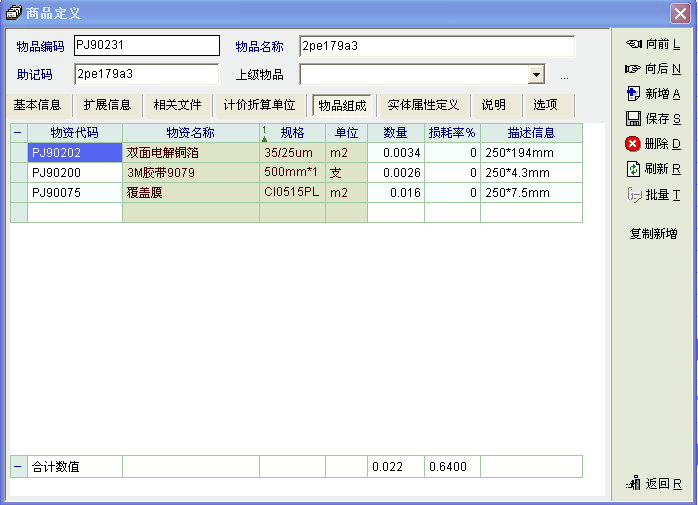This screenshot has width=698, height=505.
Task: Click the 返回 return icon
Action: click(x=632, y=484)
